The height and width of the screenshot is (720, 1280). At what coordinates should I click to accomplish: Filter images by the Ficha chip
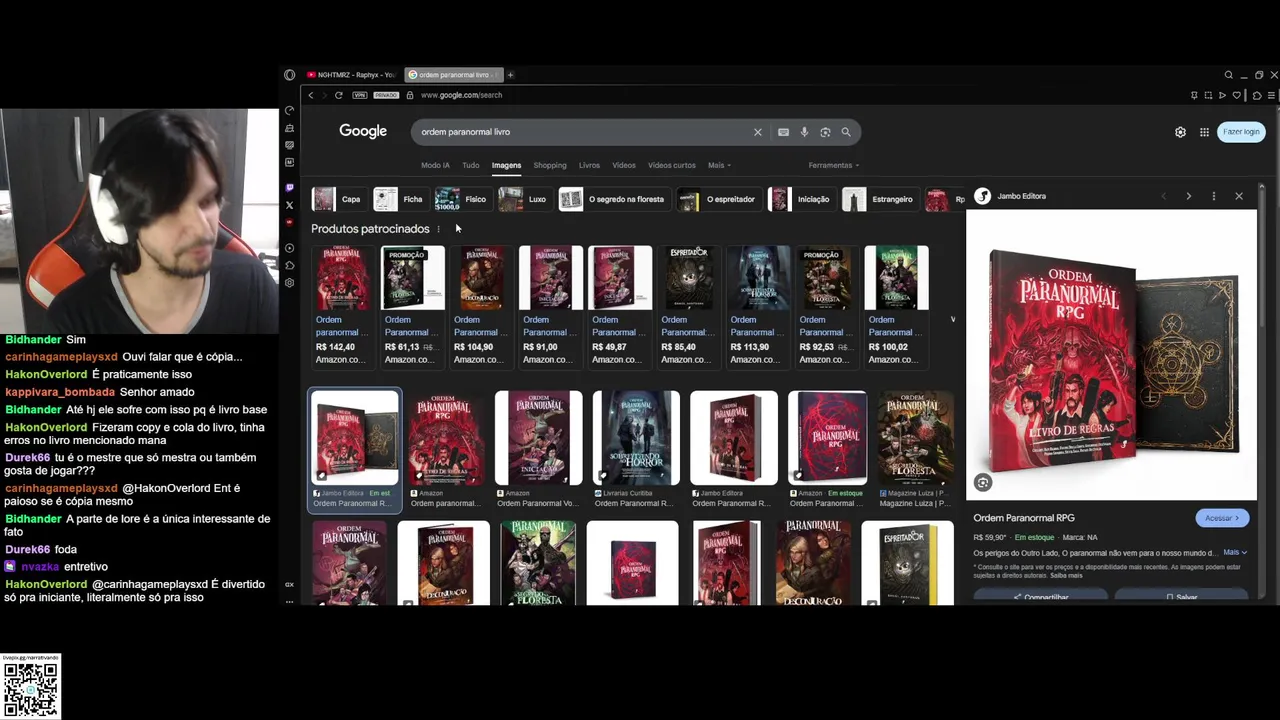click(x=399, y=199)
